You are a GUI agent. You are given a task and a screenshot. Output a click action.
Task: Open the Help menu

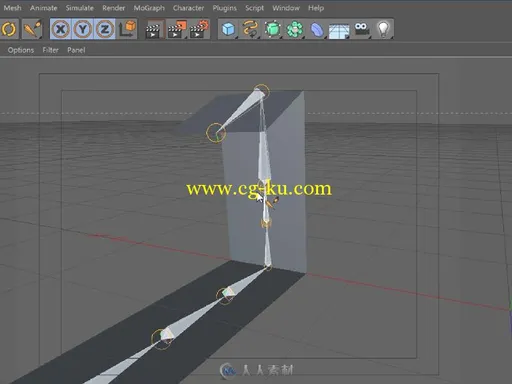[316, 8]
